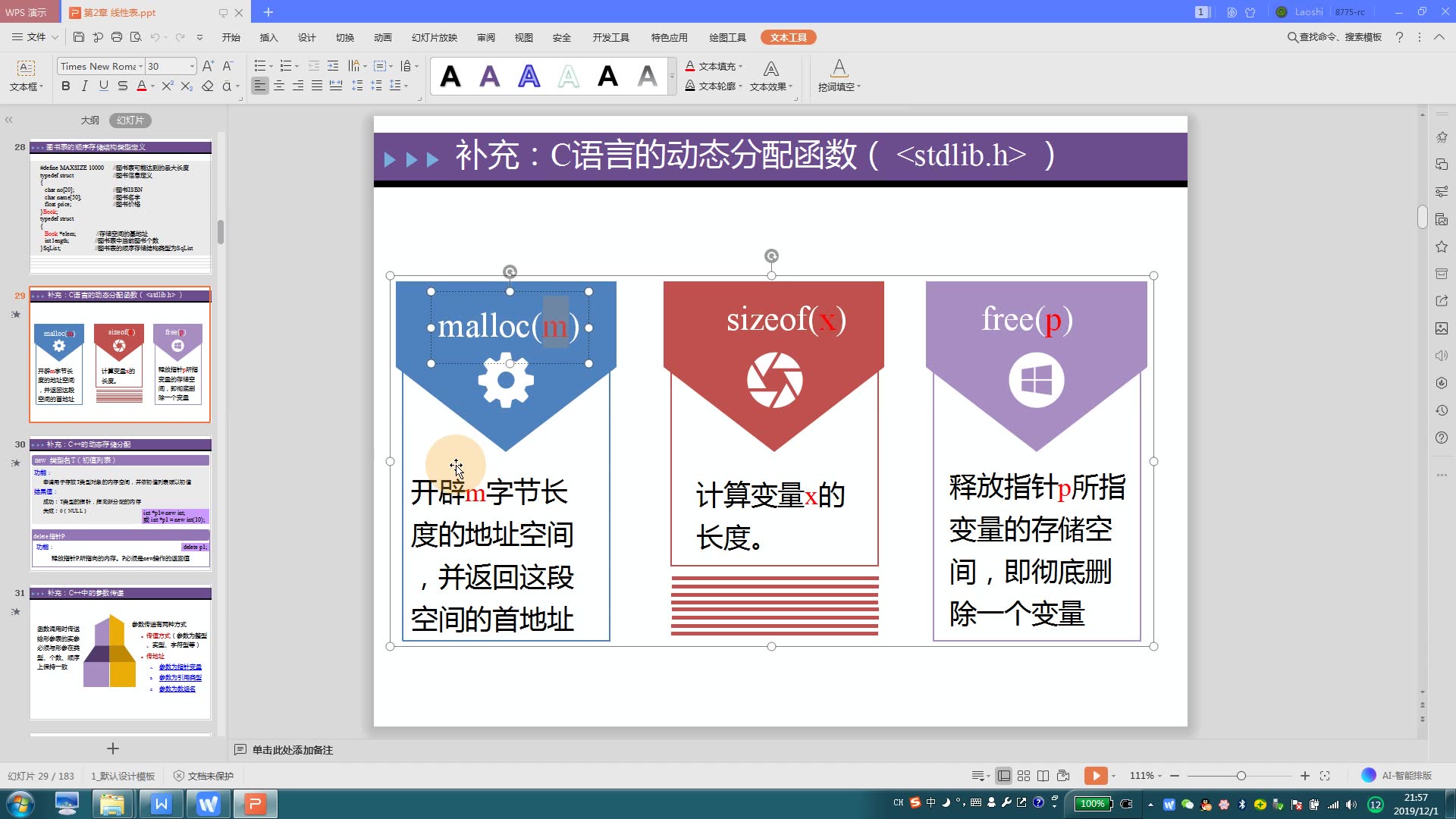1456x819 pixels.
Task: Switch to Slide Sorter view in status bar
Action: pos(1024,776)
